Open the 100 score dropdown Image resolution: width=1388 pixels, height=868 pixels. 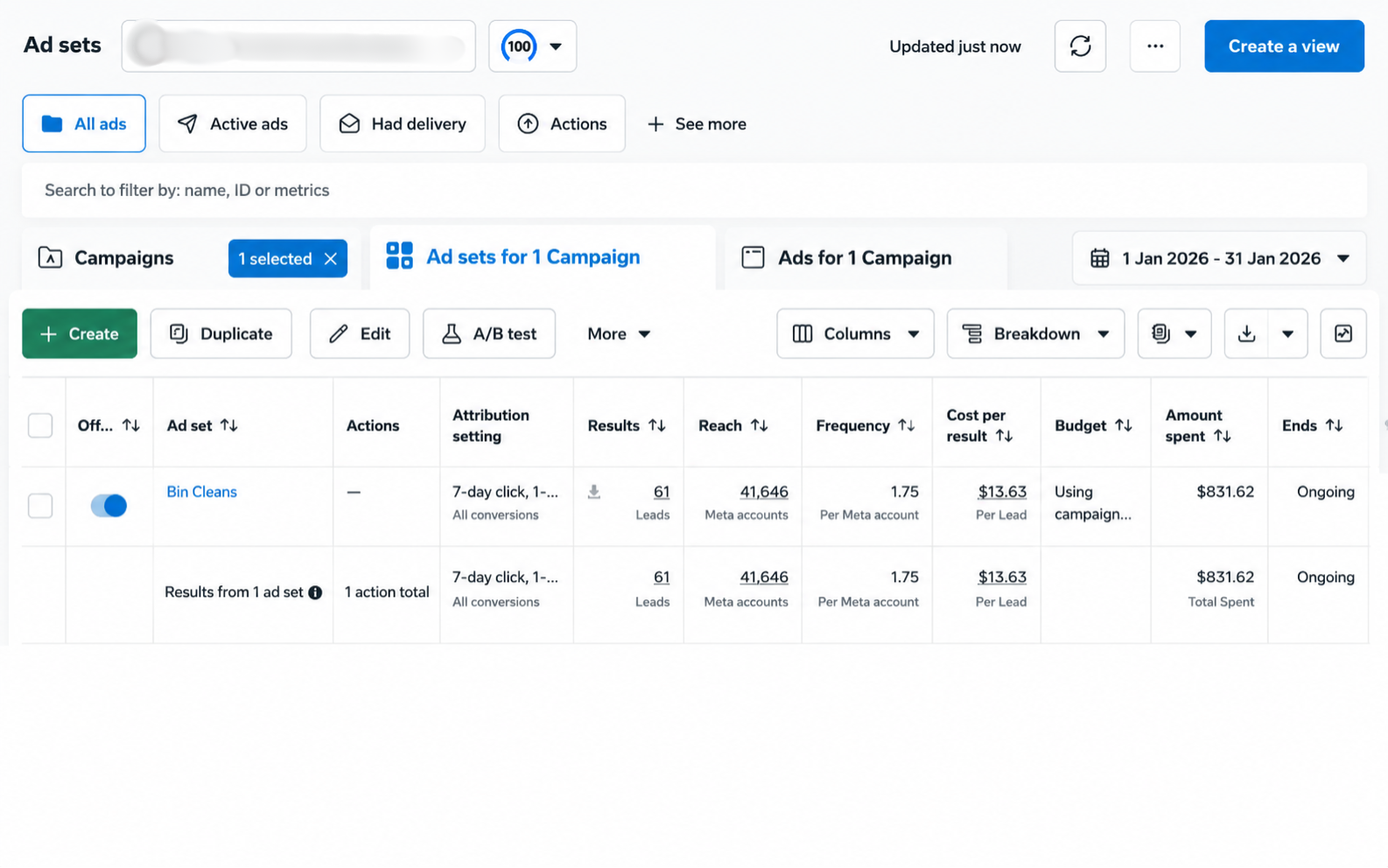coord(532,46)
